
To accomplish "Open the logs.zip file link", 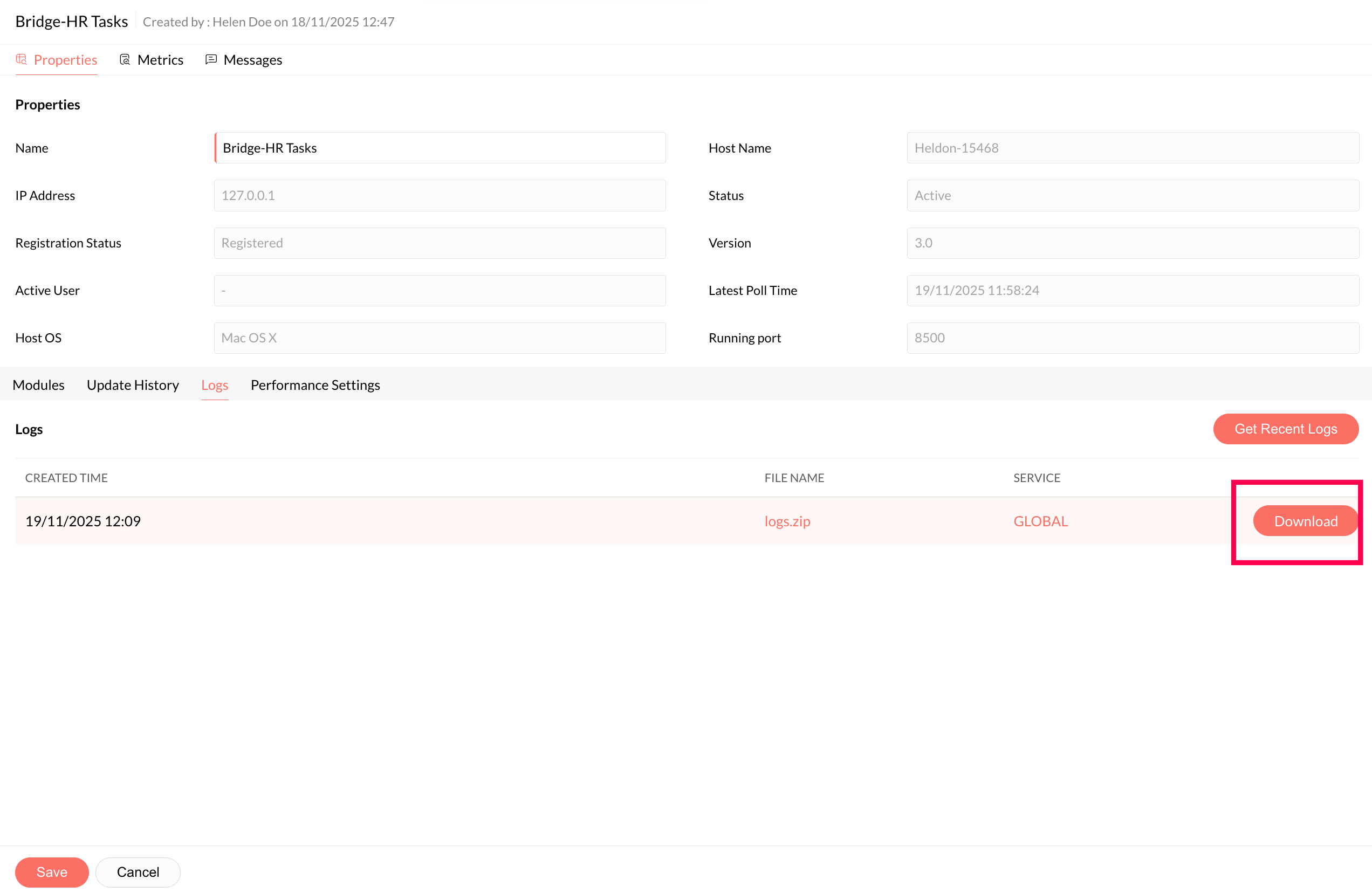I will pyautogui.click(x=787, y=521).
